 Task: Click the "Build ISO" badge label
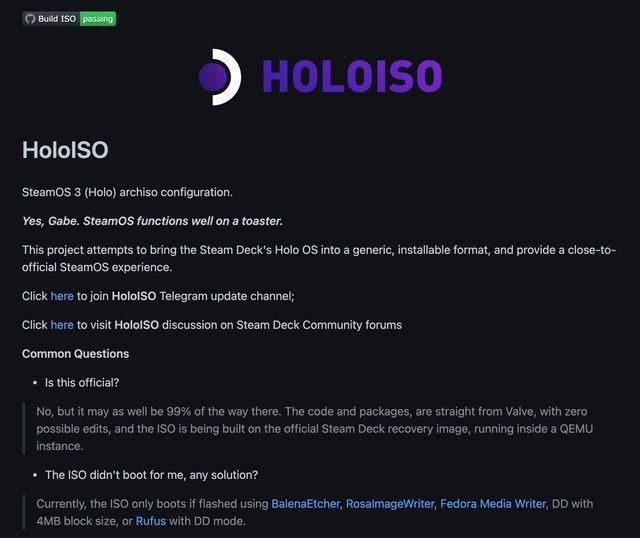pyautogui.click(x=57, y=19)
